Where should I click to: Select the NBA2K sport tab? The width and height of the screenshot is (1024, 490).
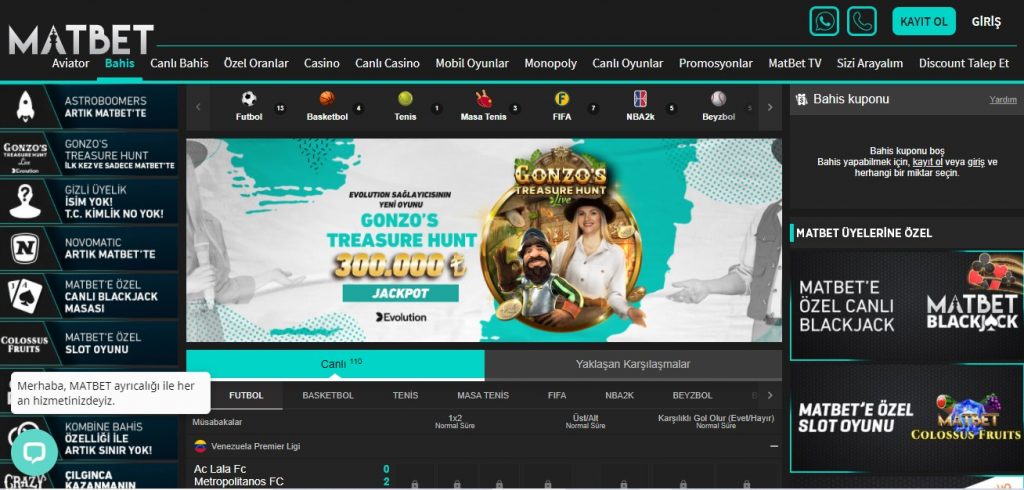point(619,395)
